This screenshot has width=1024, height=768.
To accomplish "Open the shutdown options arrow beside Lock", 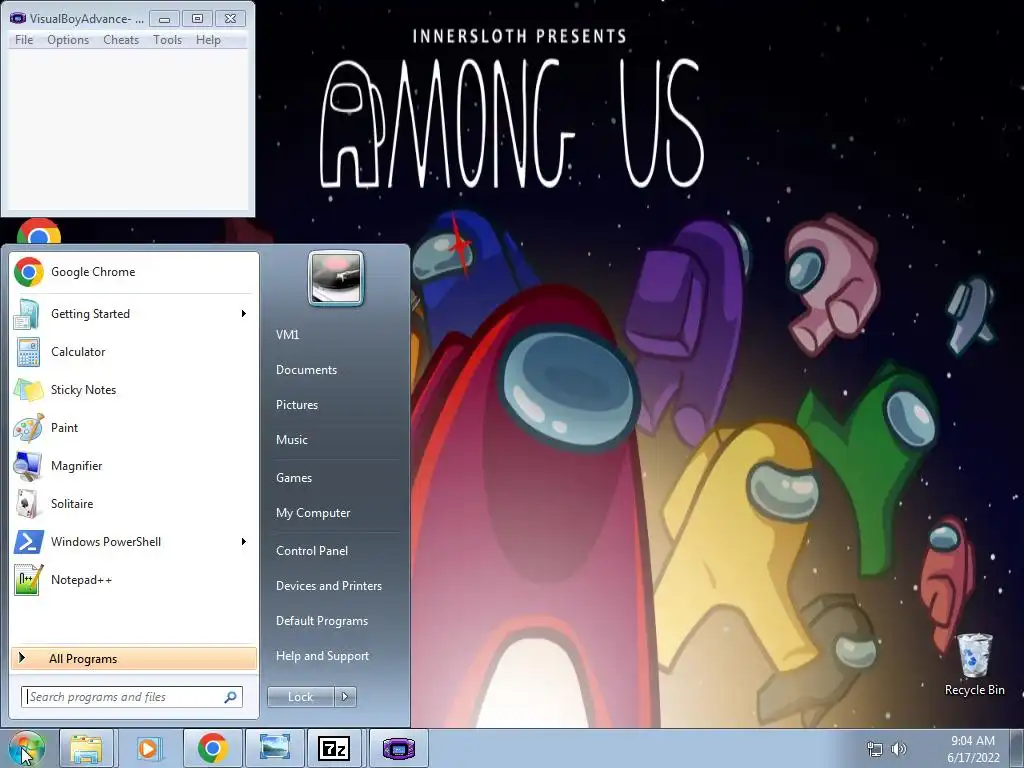I will (345, 697).
